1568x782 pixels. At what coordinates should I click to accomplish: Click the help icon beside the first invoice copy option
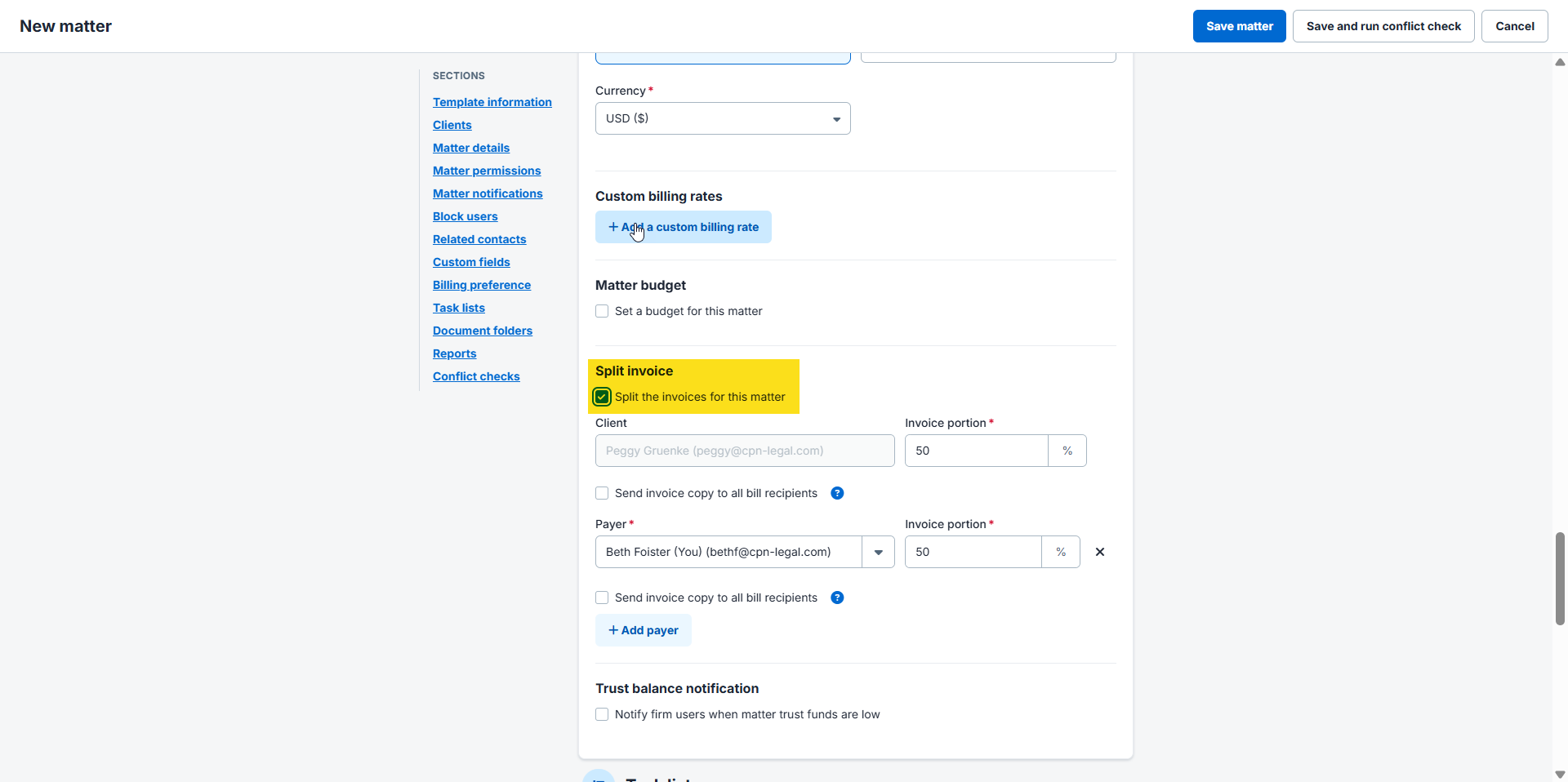click(x=837, y=493)
